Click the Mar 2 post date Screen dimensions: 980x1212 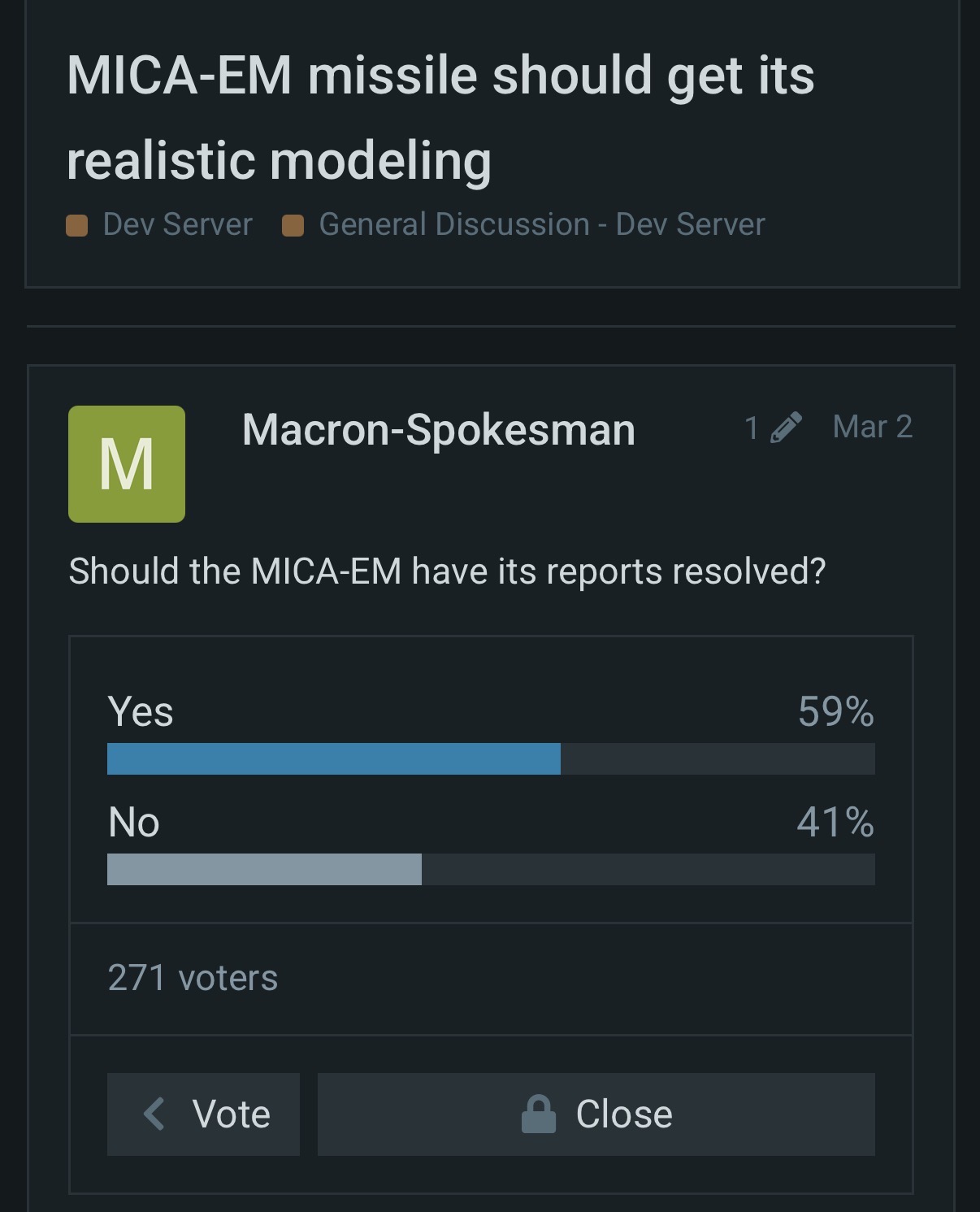(872, 427)
